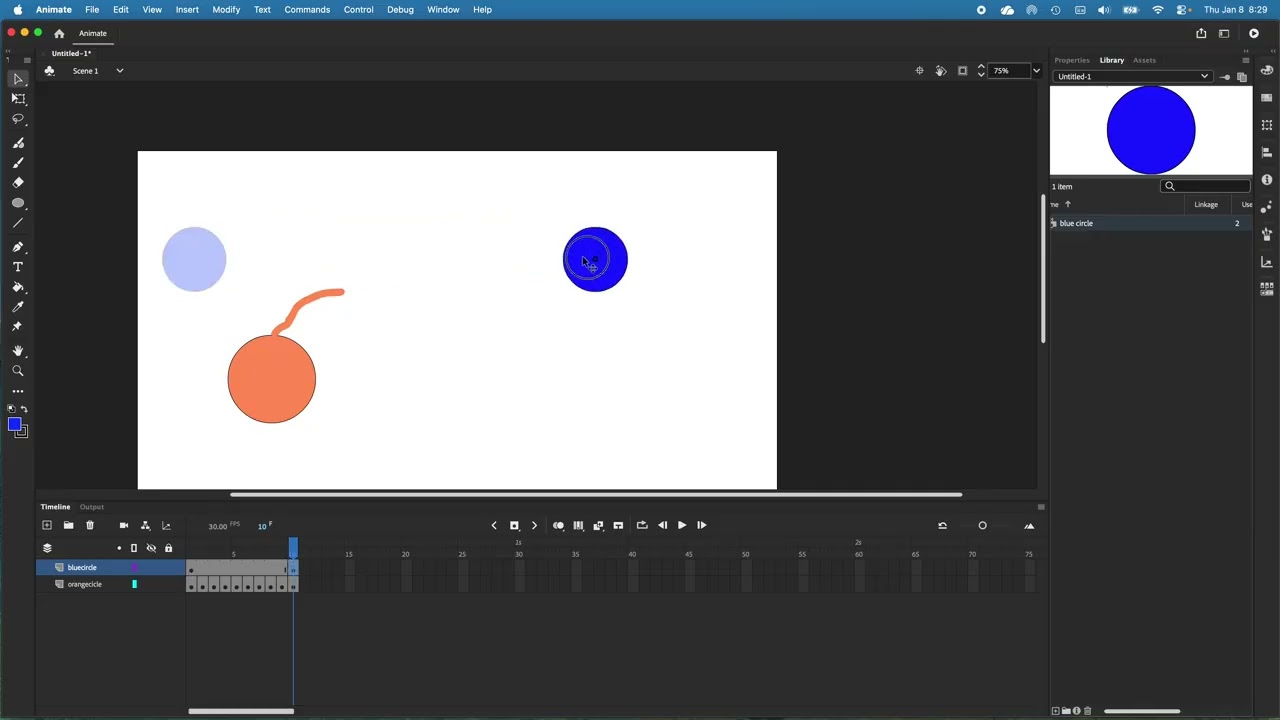Activate the Zoom magnifier tool
Screen dimensions: 1280x720
point(18,371)
